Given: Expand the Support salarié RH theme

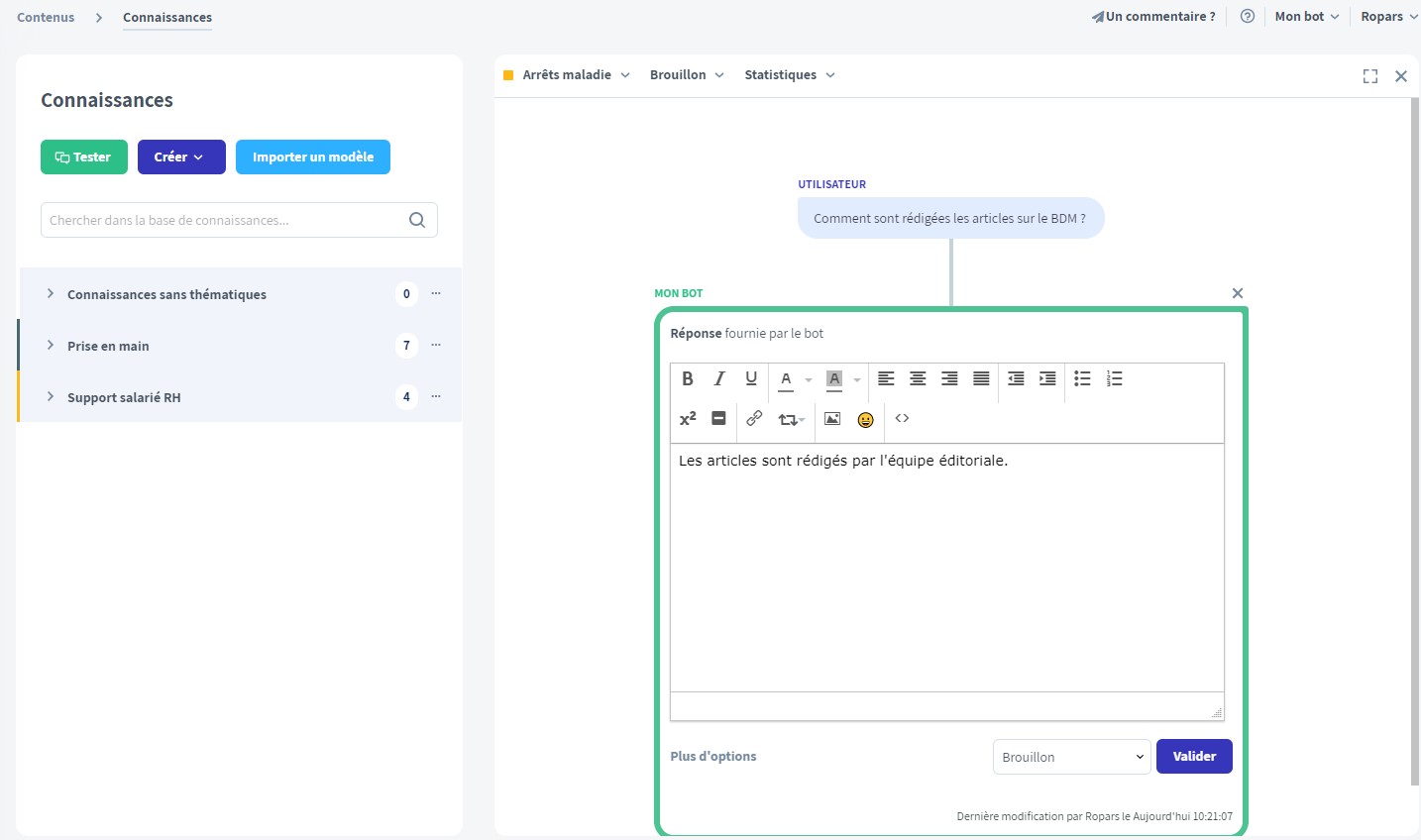Looking at the screenshot, I should point(51,397).
